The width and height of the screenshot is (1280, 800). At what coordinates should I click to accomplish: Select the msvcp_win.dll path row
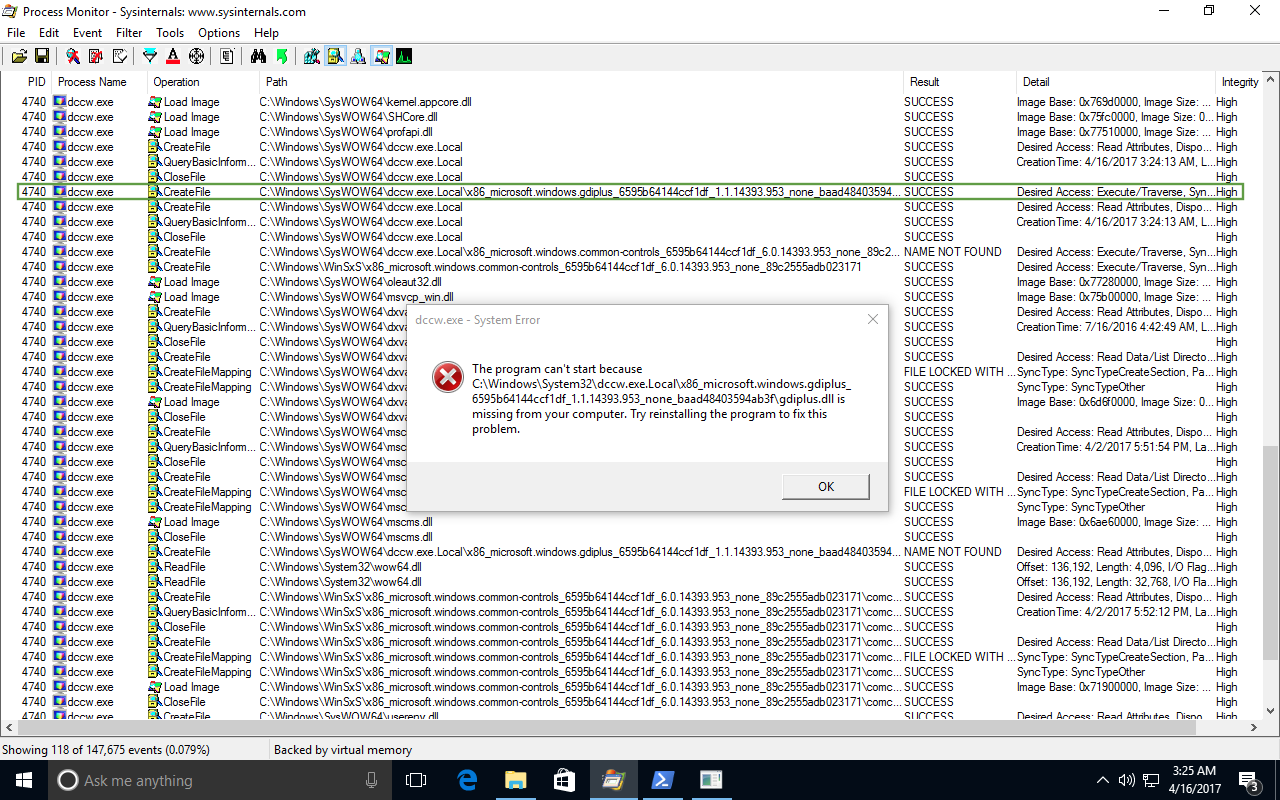(630, 297)
